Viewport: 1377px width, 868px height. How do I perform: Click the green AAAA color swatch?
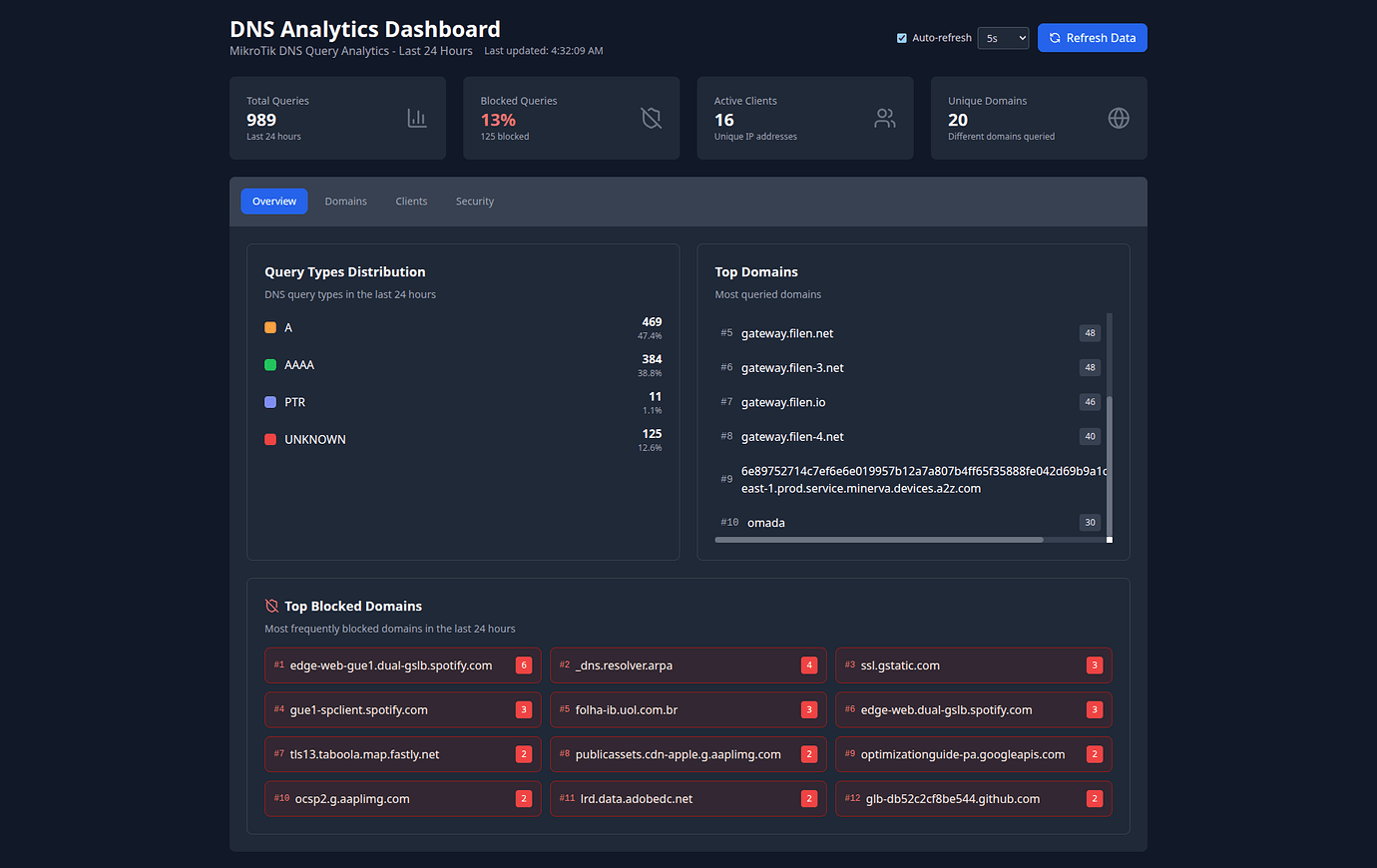[x=270, y=364]
